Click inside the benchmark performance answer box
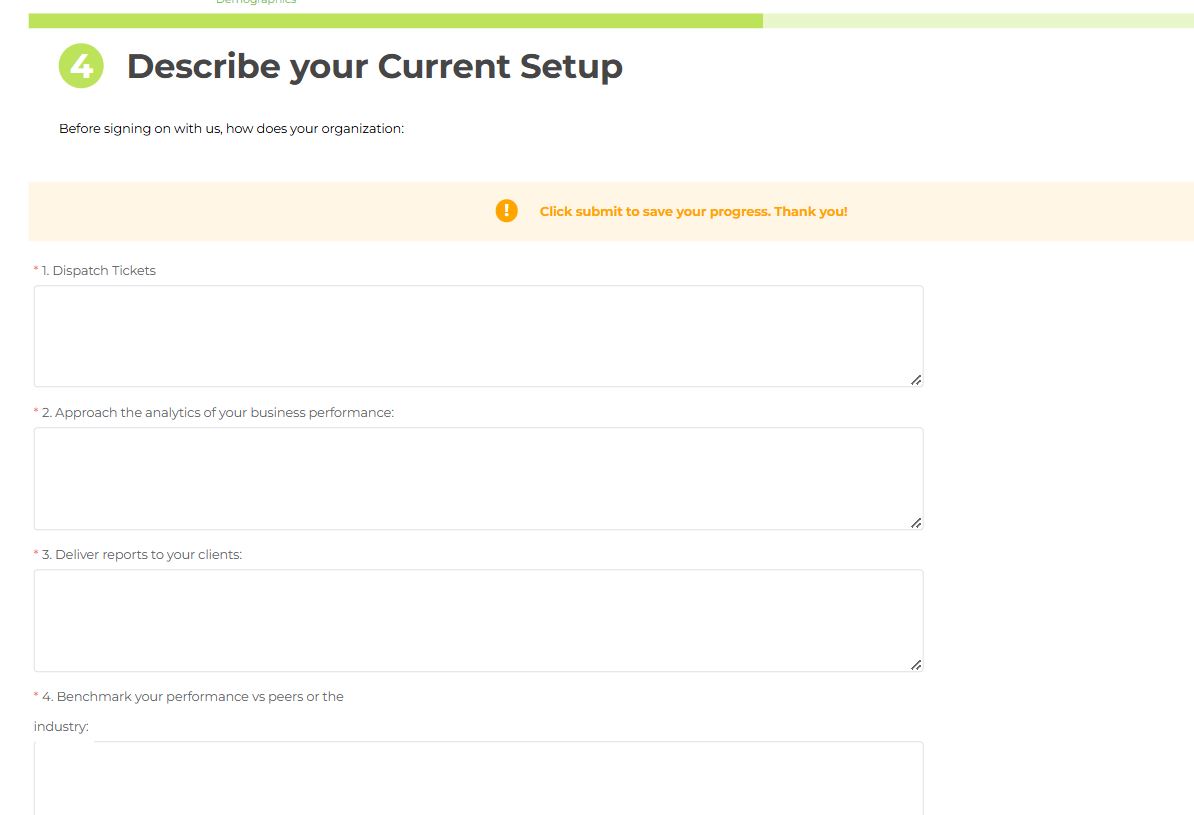Viewport: 1194px width, 815px height. pos(478,780)
